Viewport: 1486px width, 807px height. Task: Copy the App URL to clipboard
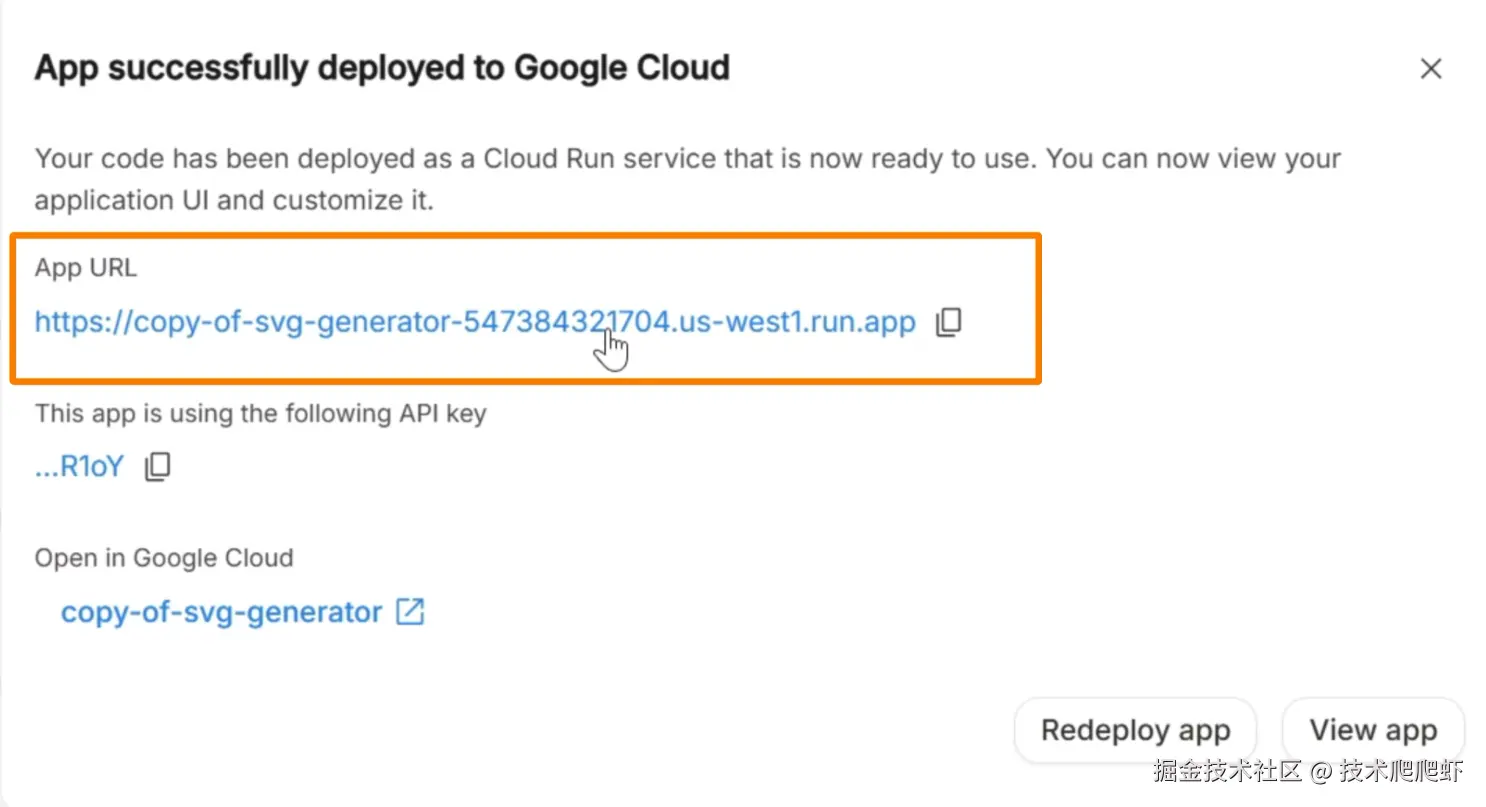tap(948, 322)
